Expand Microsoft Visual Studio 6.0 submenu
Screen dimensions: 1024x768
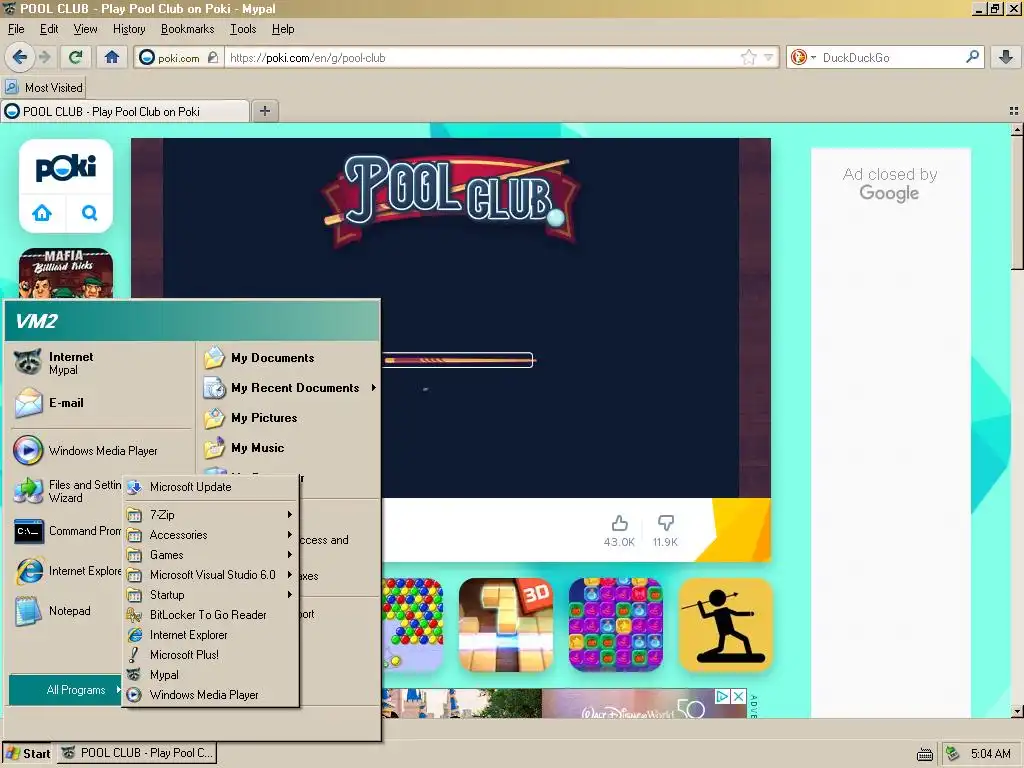(211, 575)
